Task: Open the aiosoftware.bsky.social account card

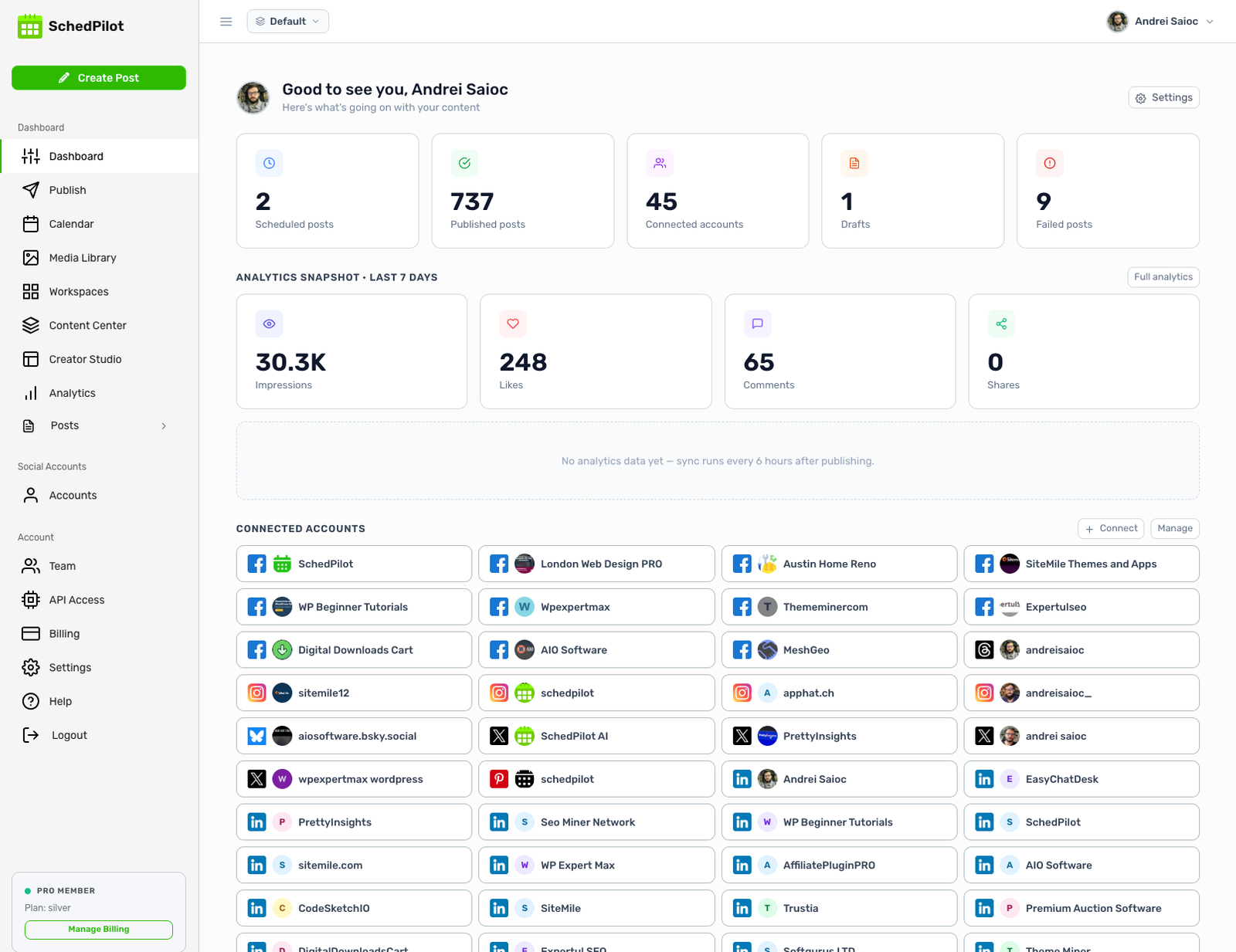Action: (354, 736)
